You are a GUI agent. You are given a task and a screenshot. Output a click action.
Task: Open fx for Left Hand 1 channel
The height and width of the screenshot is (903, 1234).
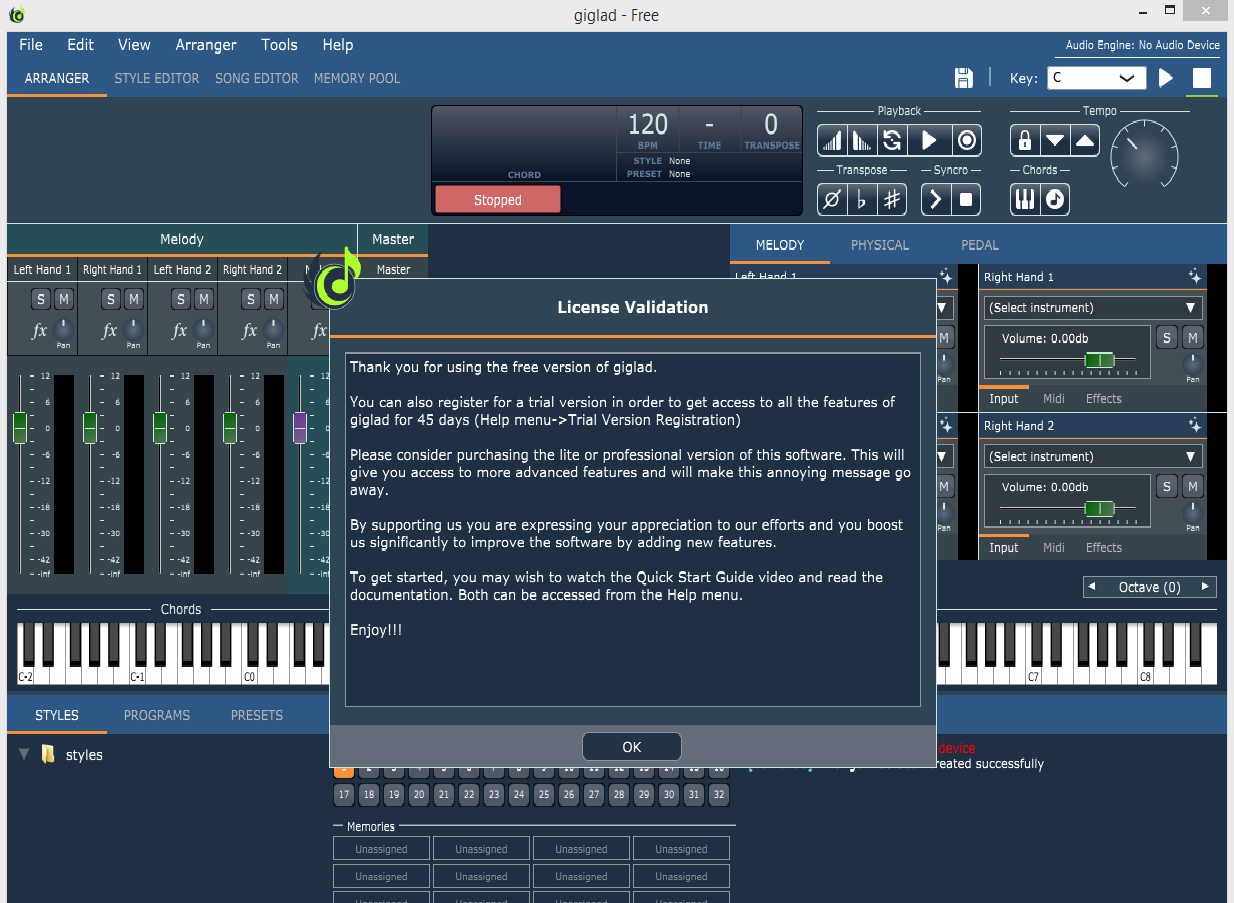40,330
